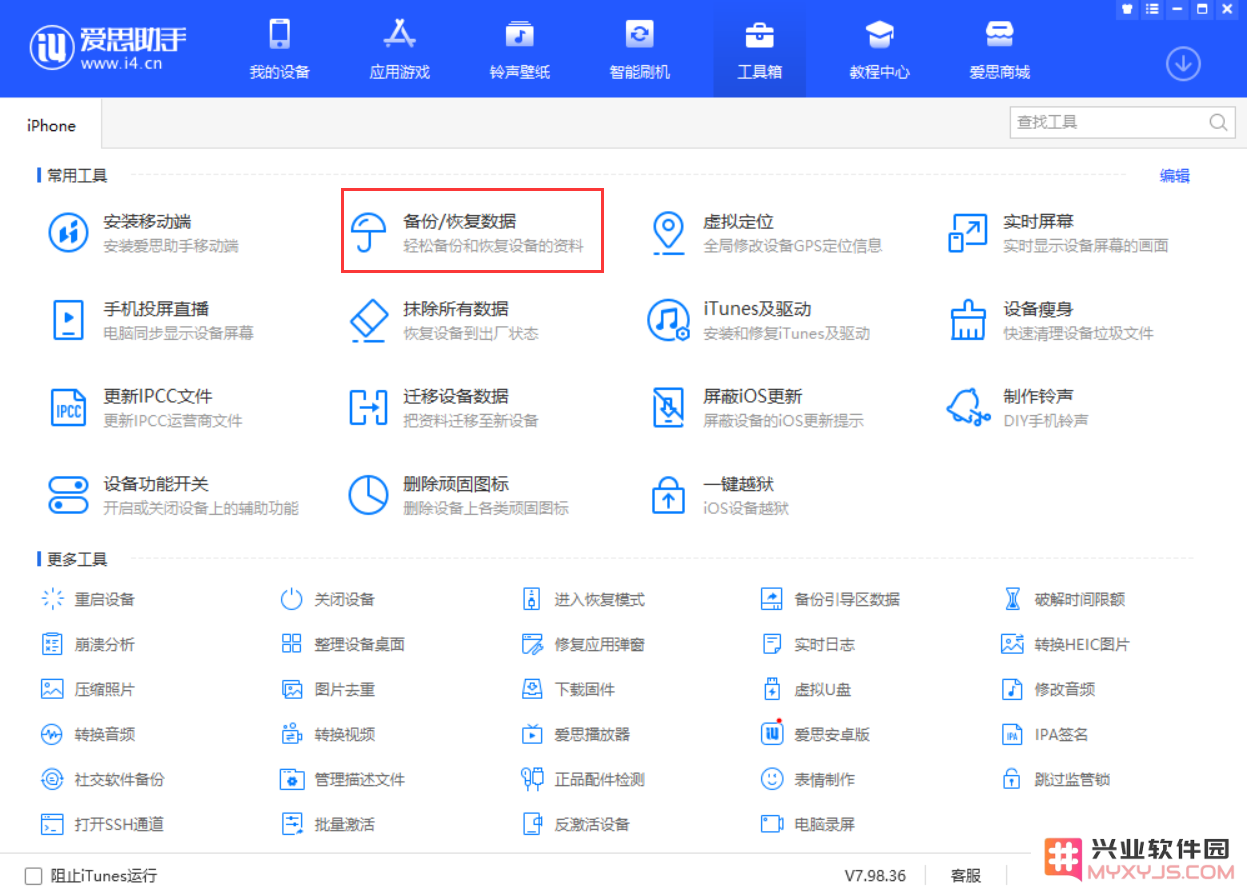Open the 迁移设备数据 icon
Image resolution: width=1247 pixels, height=896 pixels.
(x=368, y=407)
